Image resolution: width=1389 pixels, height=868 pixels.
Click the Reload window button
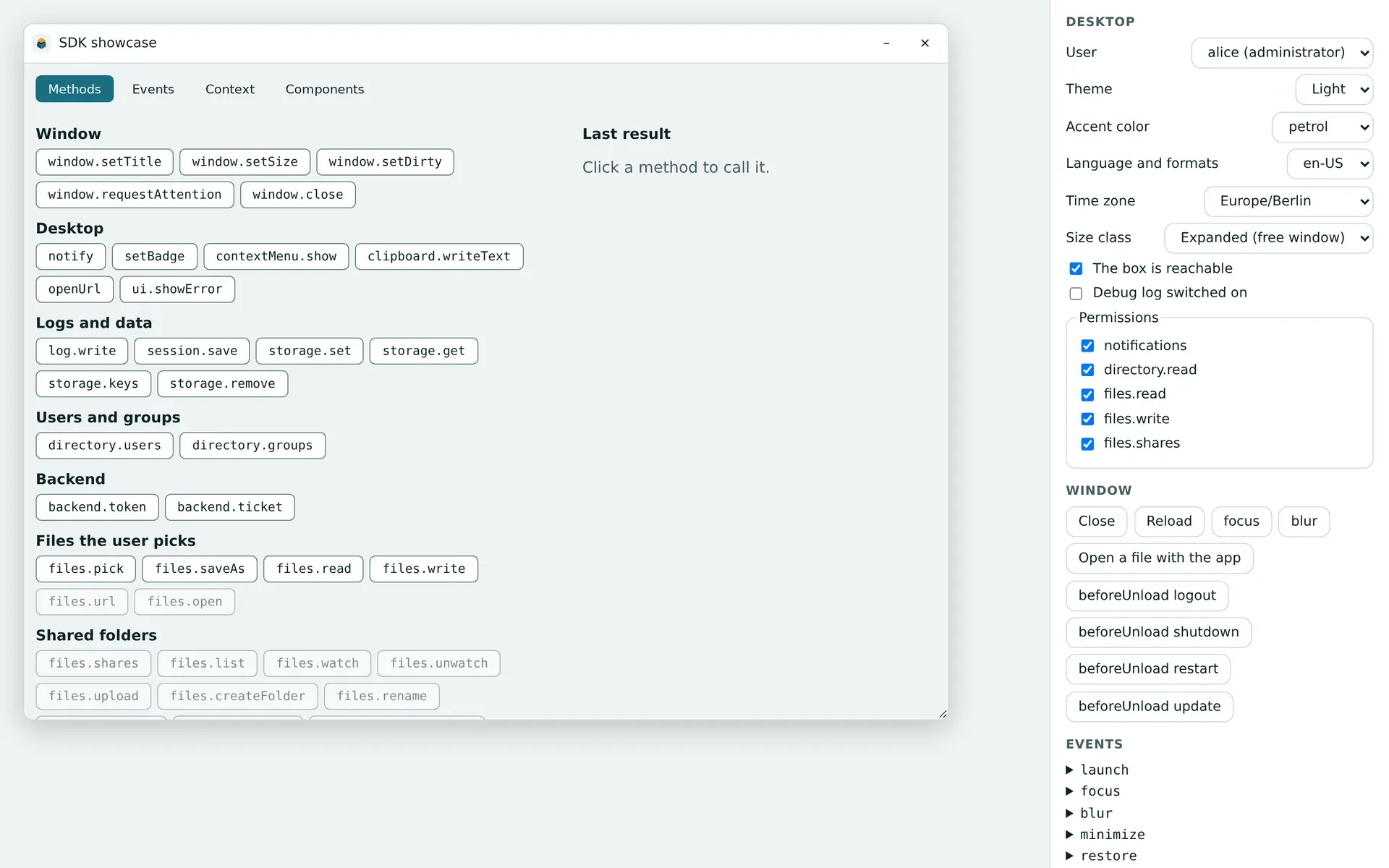coord(1169,522)
